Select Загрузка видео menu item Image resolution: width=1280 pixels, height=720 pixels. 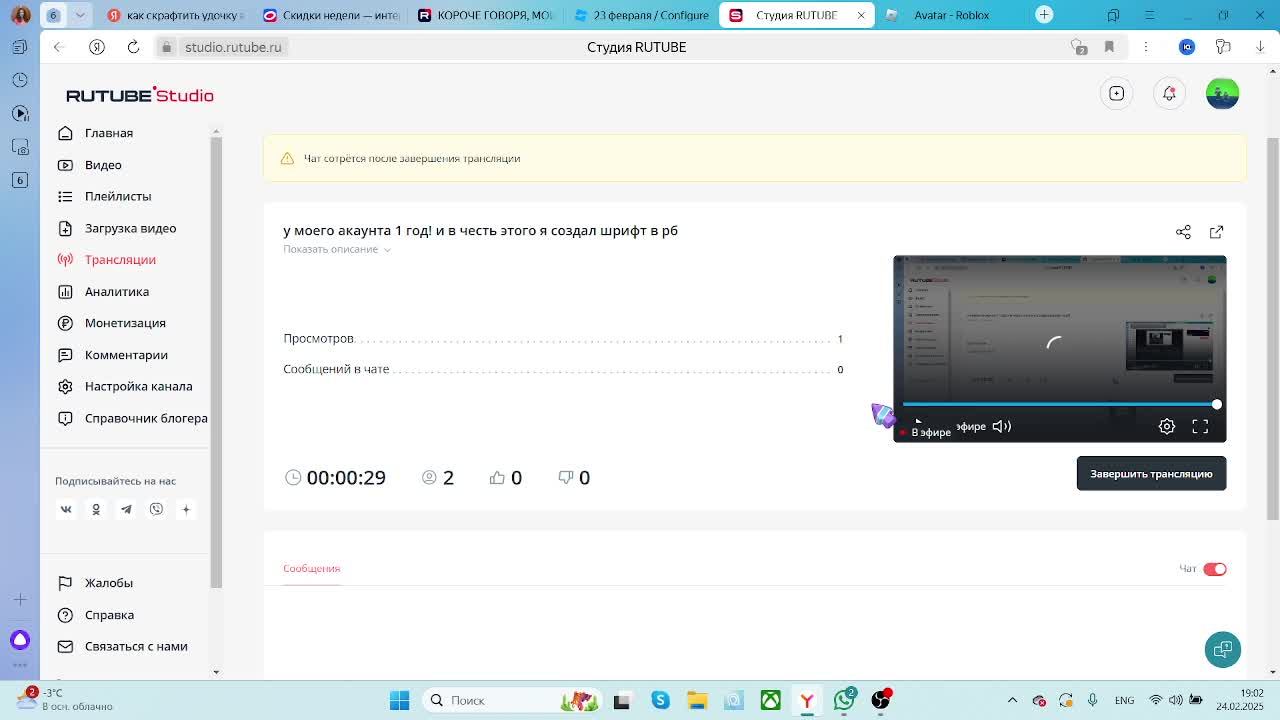pos(130,228)
